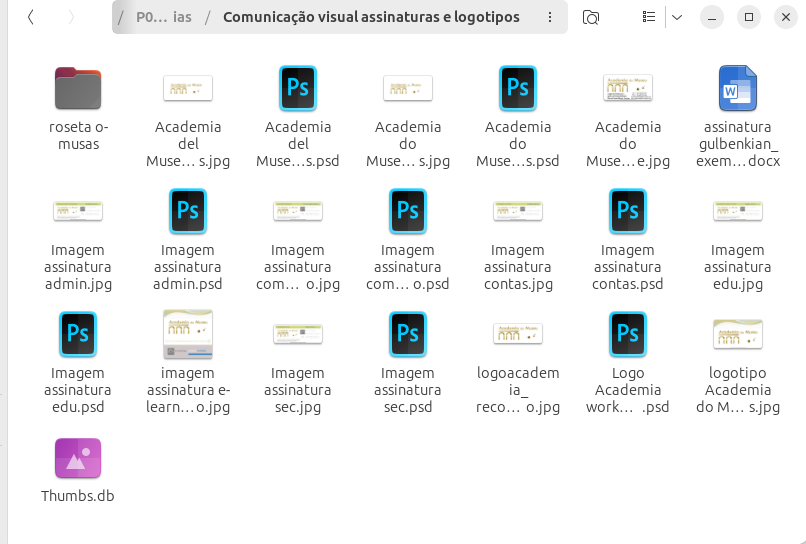Select the Thumbs.db file icon
Screen dimensions: 806x544
coord(78,458)
